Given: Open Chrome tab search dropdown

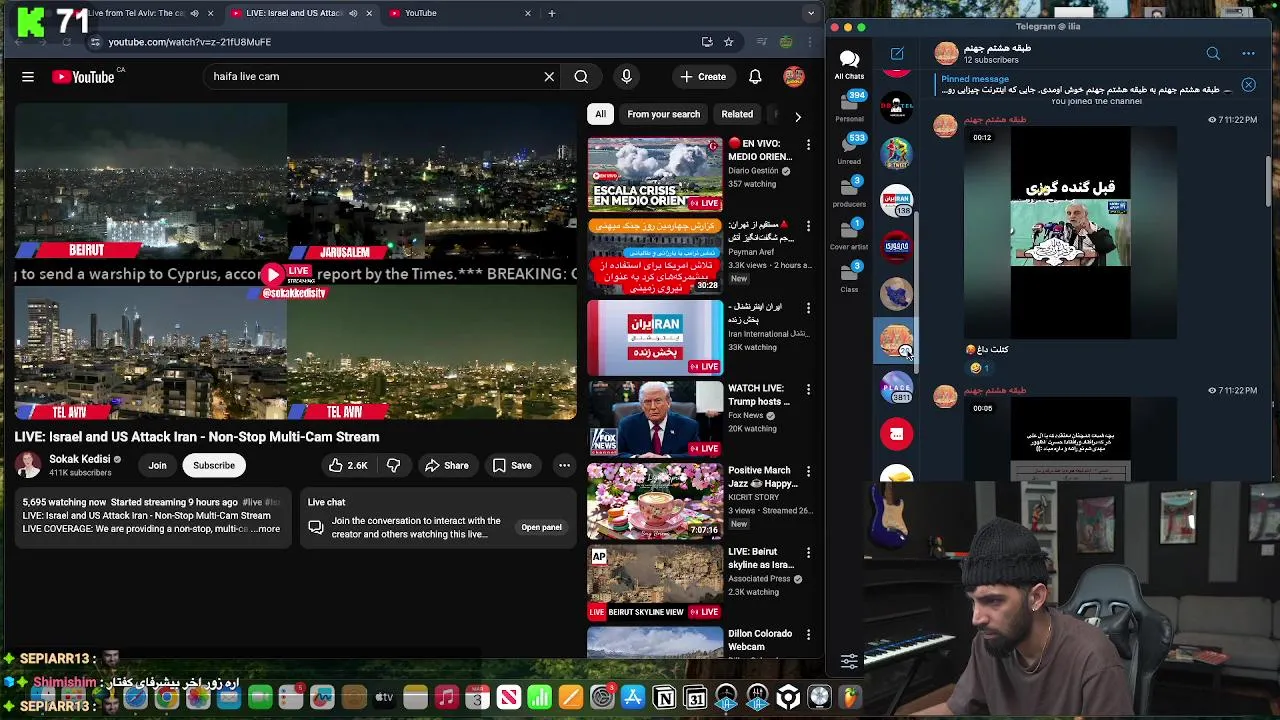Looking at the screenshot, I should pyautogui.click(x=811, y=13).
